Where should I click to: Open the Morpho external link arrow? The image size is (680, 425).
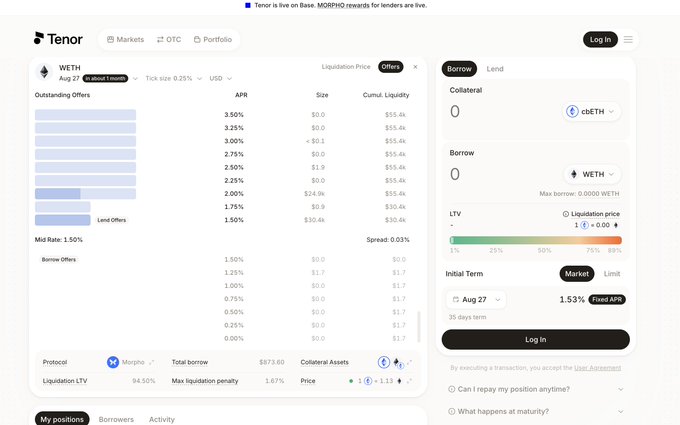[151, 362]
